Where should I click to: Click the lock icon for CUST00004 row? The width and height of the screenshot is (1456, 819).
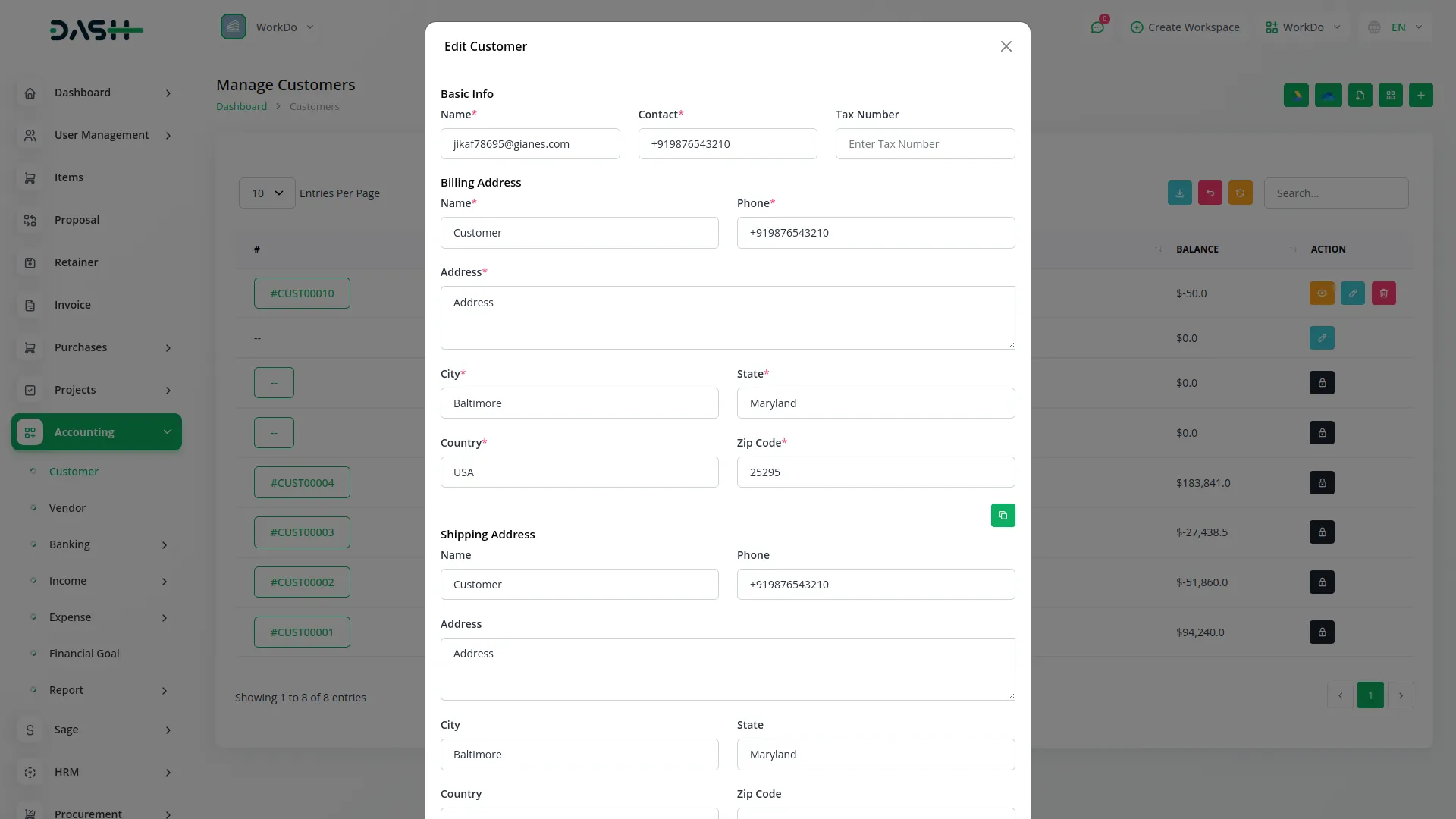1321,483
